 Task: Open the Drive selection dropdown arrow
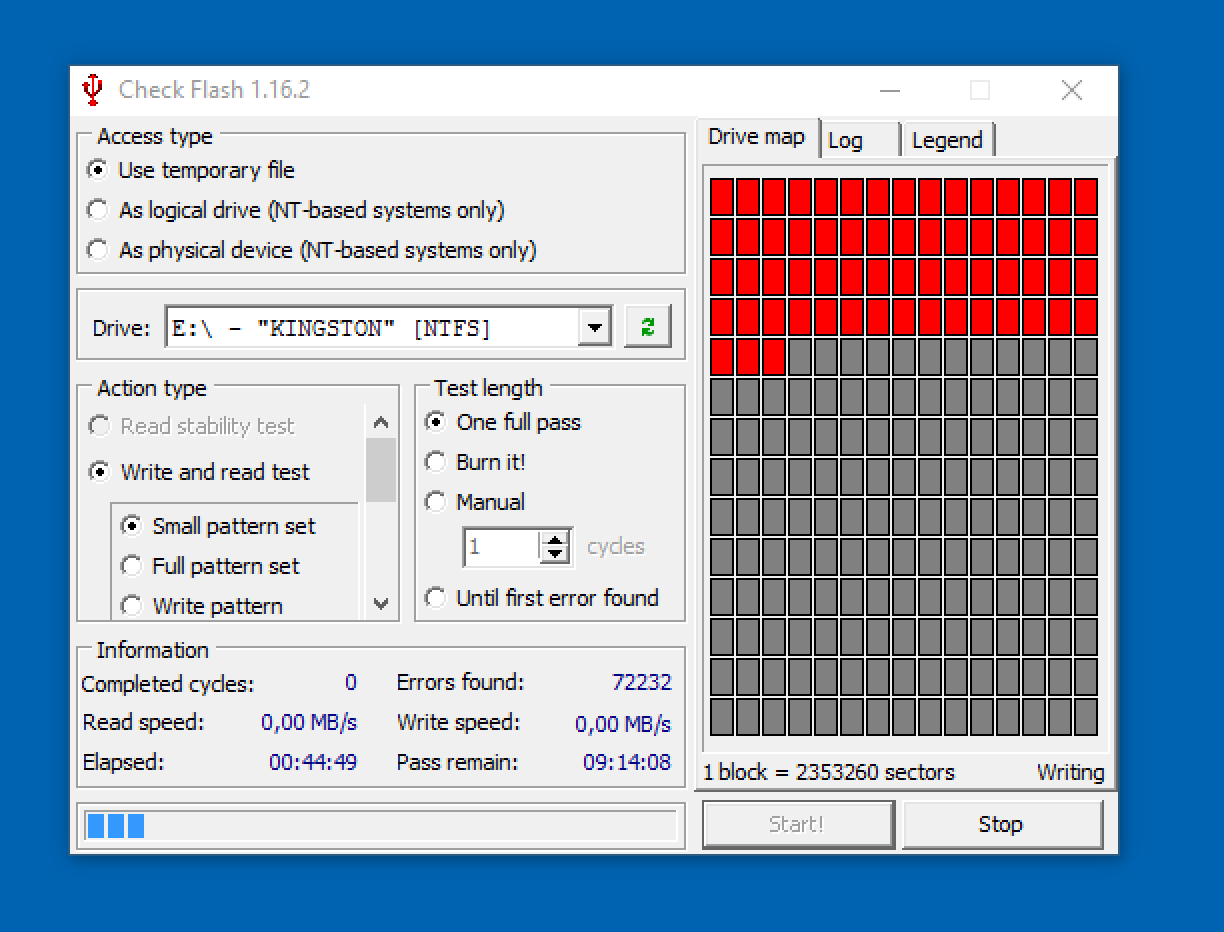(x=595, y=327)
